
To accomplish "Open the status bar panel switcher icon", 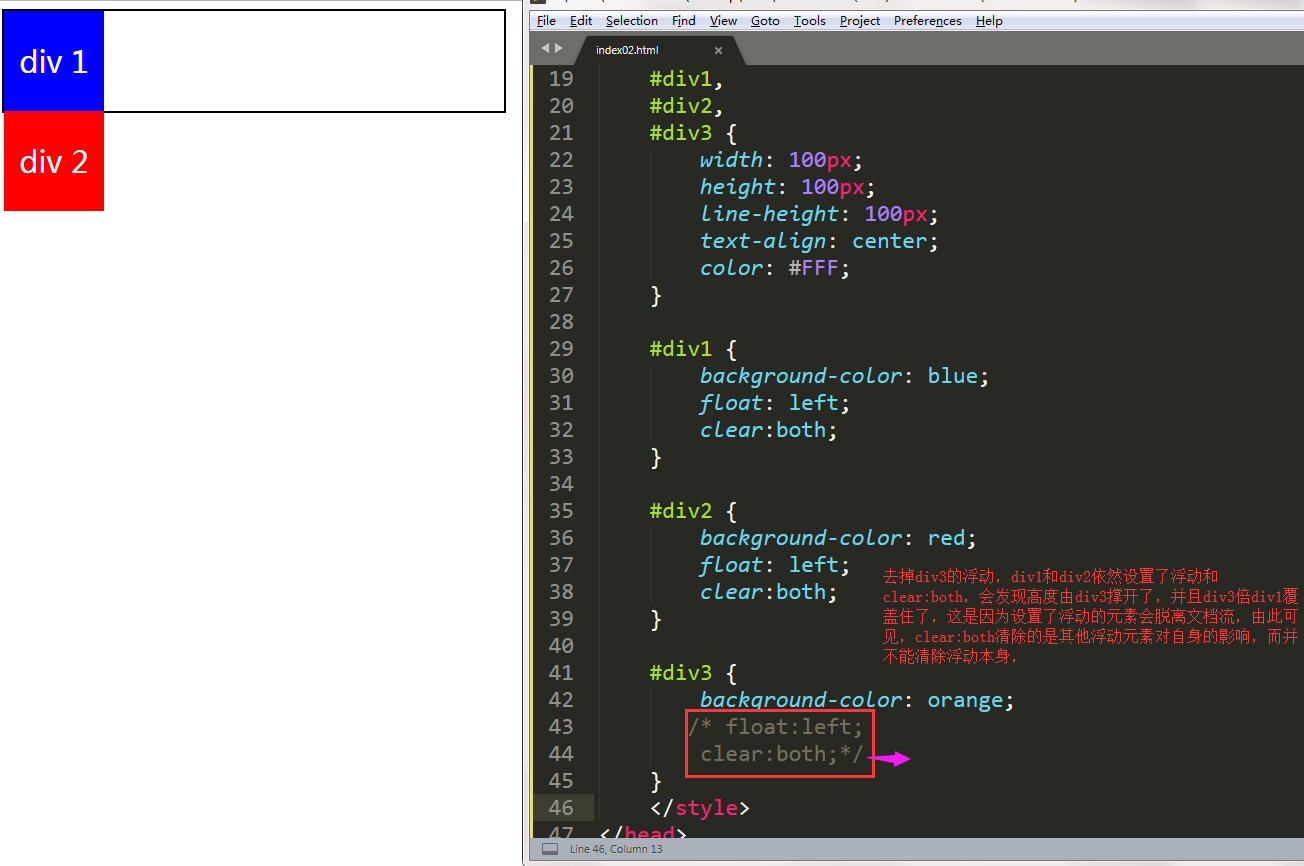I will (549, 849).
